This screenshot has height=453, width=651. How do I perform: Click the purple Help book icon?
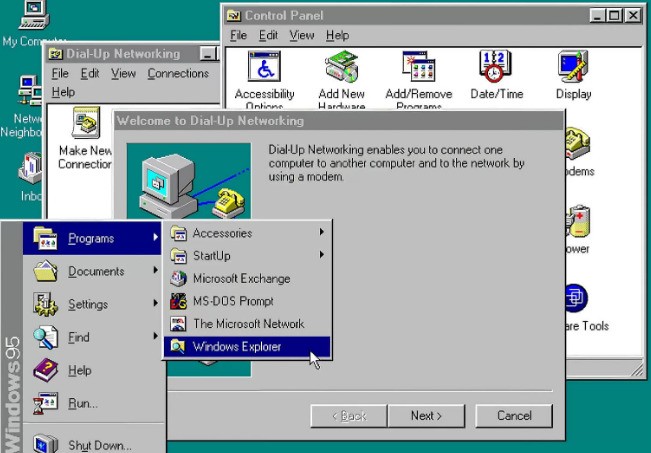click(x=45, y=370)
